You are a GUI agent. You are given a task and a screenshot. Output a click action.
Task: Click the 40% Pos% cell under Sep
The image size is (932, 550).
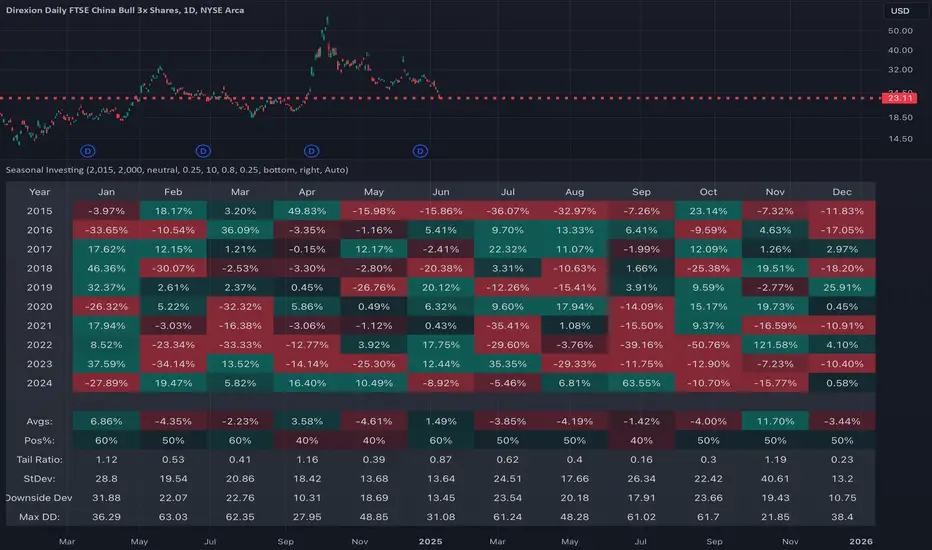(641, 441)
